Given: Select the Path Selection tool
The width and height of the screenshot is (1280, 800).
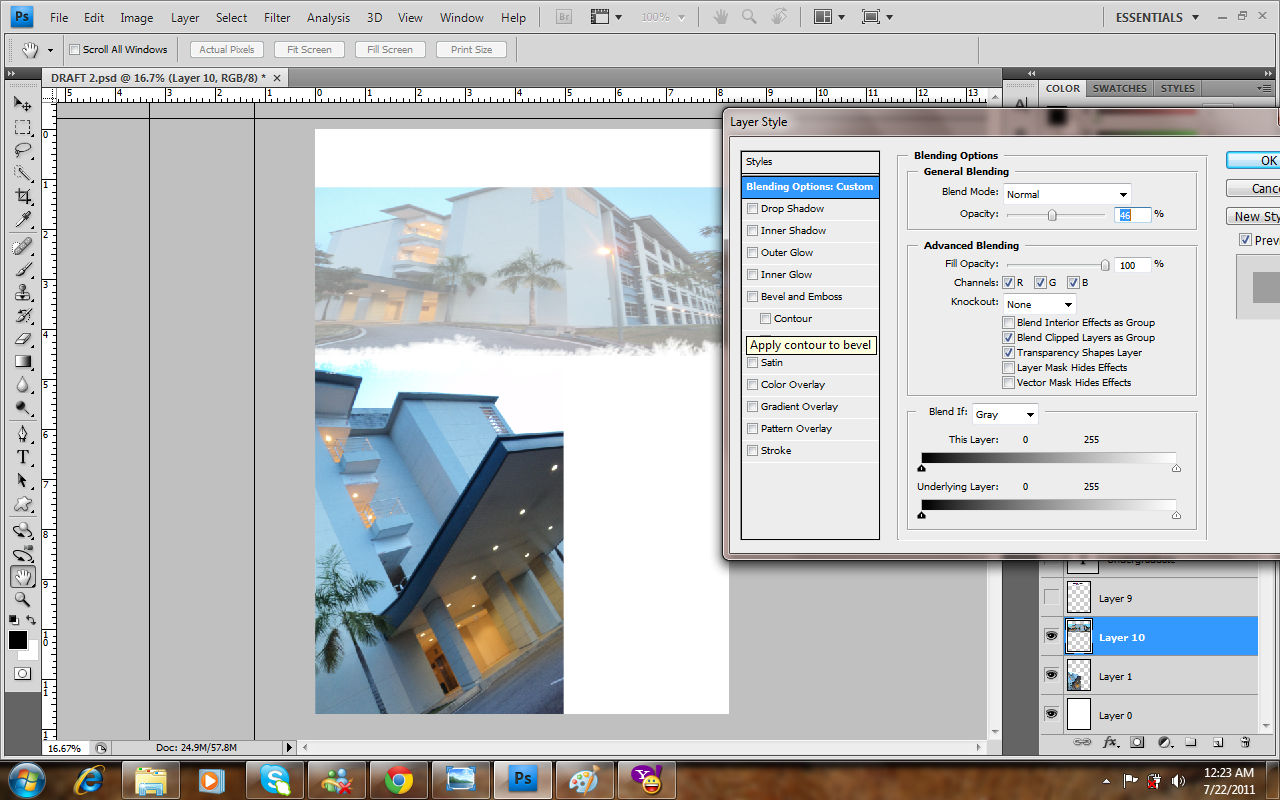Looking at the screenshot, I should pyautogui.click(x=22, y=481).
